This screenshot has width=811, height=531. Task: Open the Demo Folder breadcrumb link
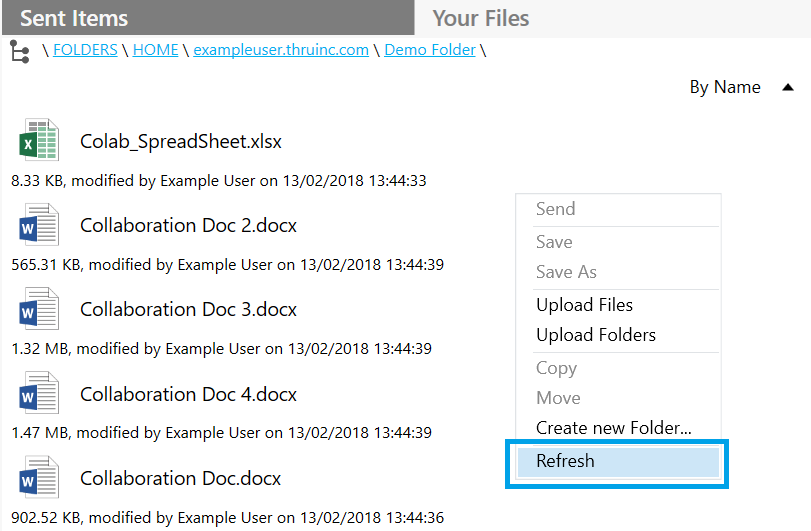[x=430, y=50]
